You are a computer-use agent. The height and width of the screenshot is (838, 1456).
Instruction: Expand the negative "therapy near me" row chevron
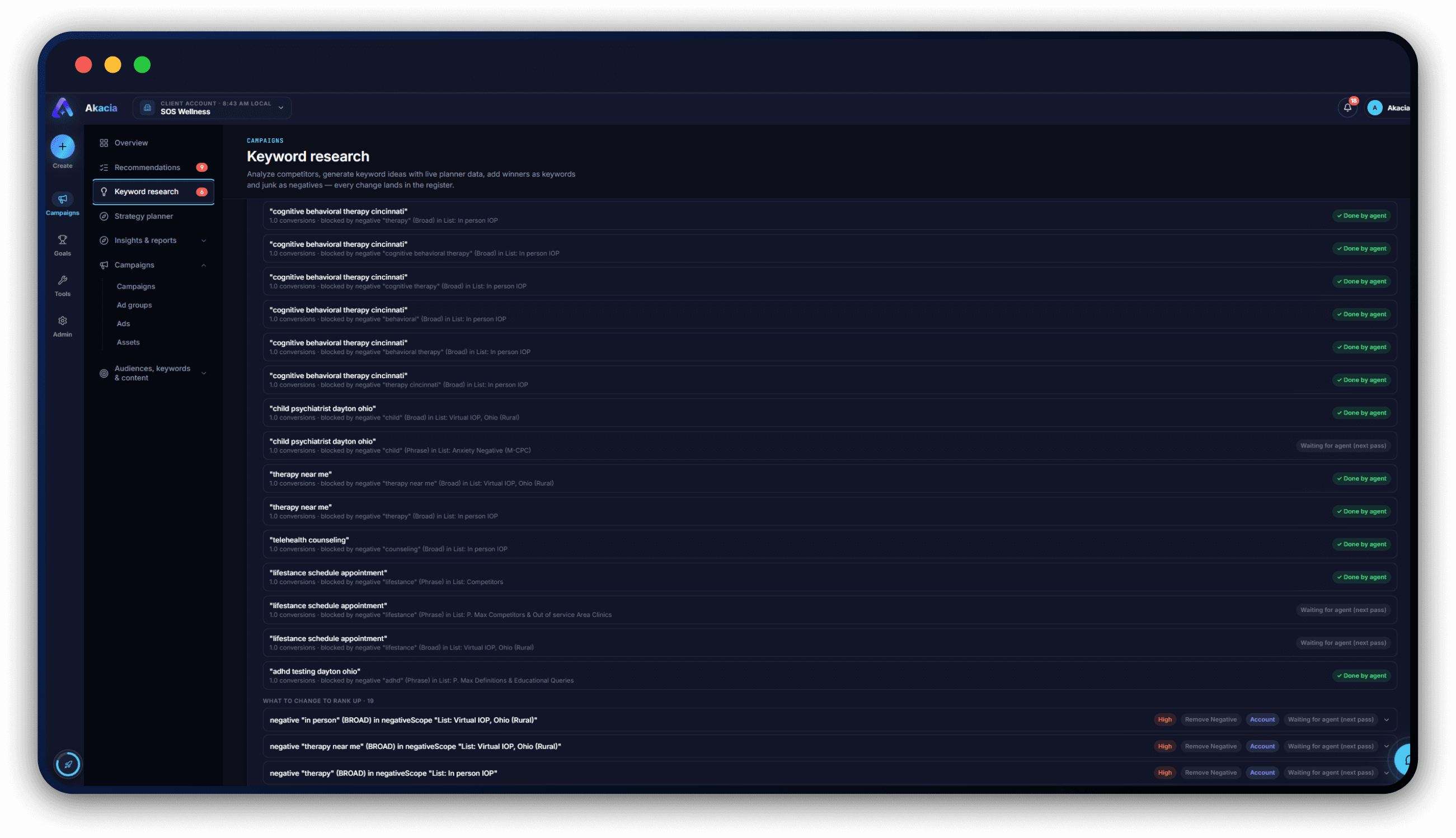[1385, 746]
